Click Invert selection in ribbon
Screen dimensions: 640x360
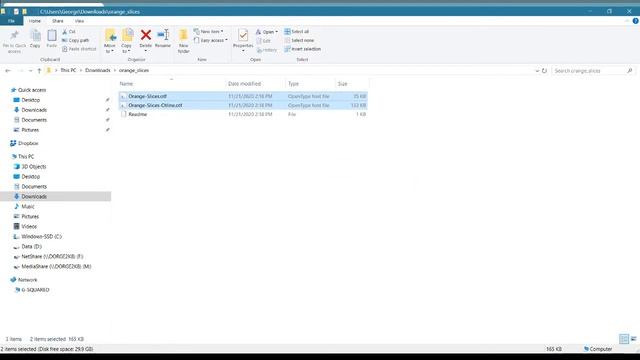tap(302, 49)
